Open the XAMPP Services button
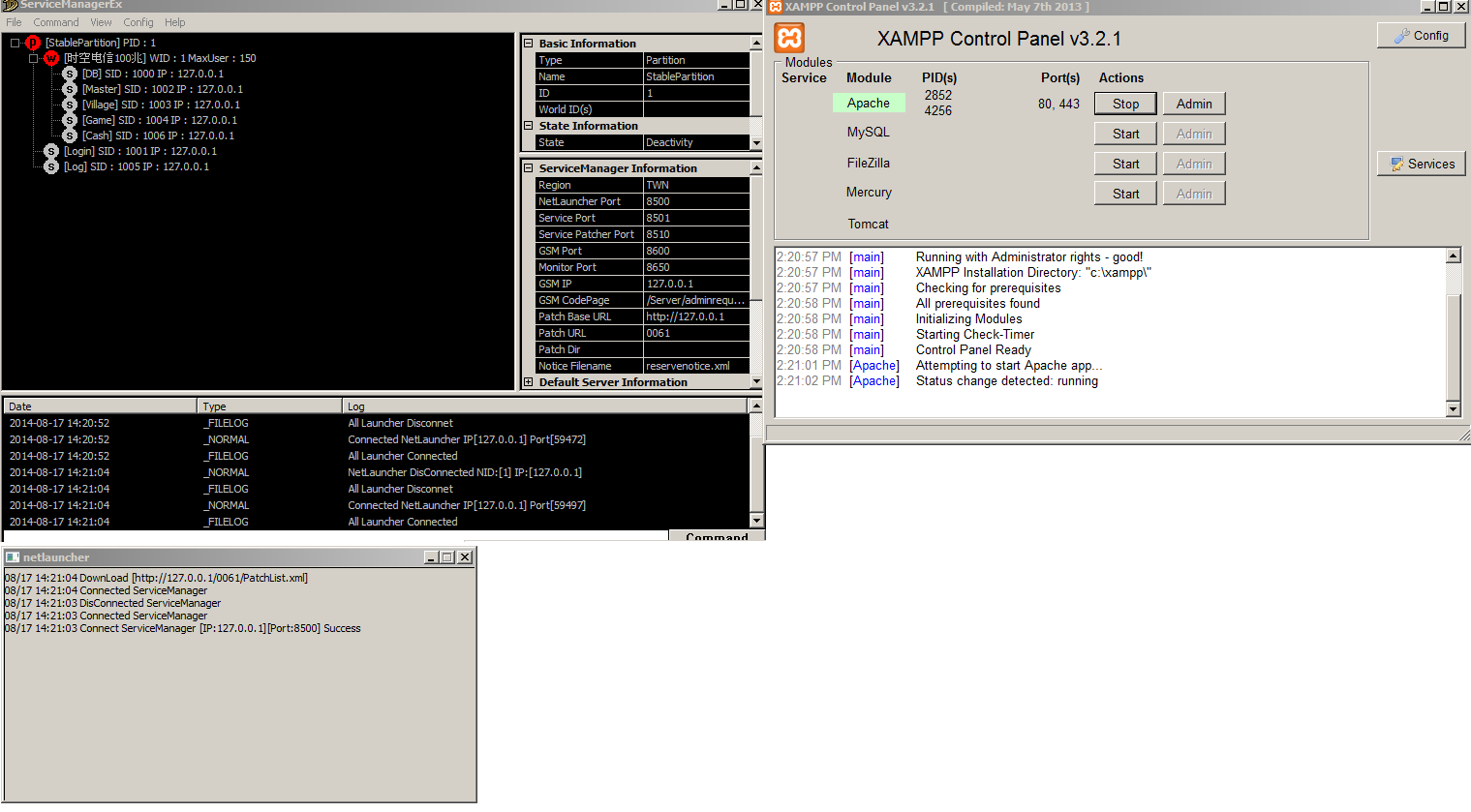This screenshot has width=1471, height=812. (1421, 164)
